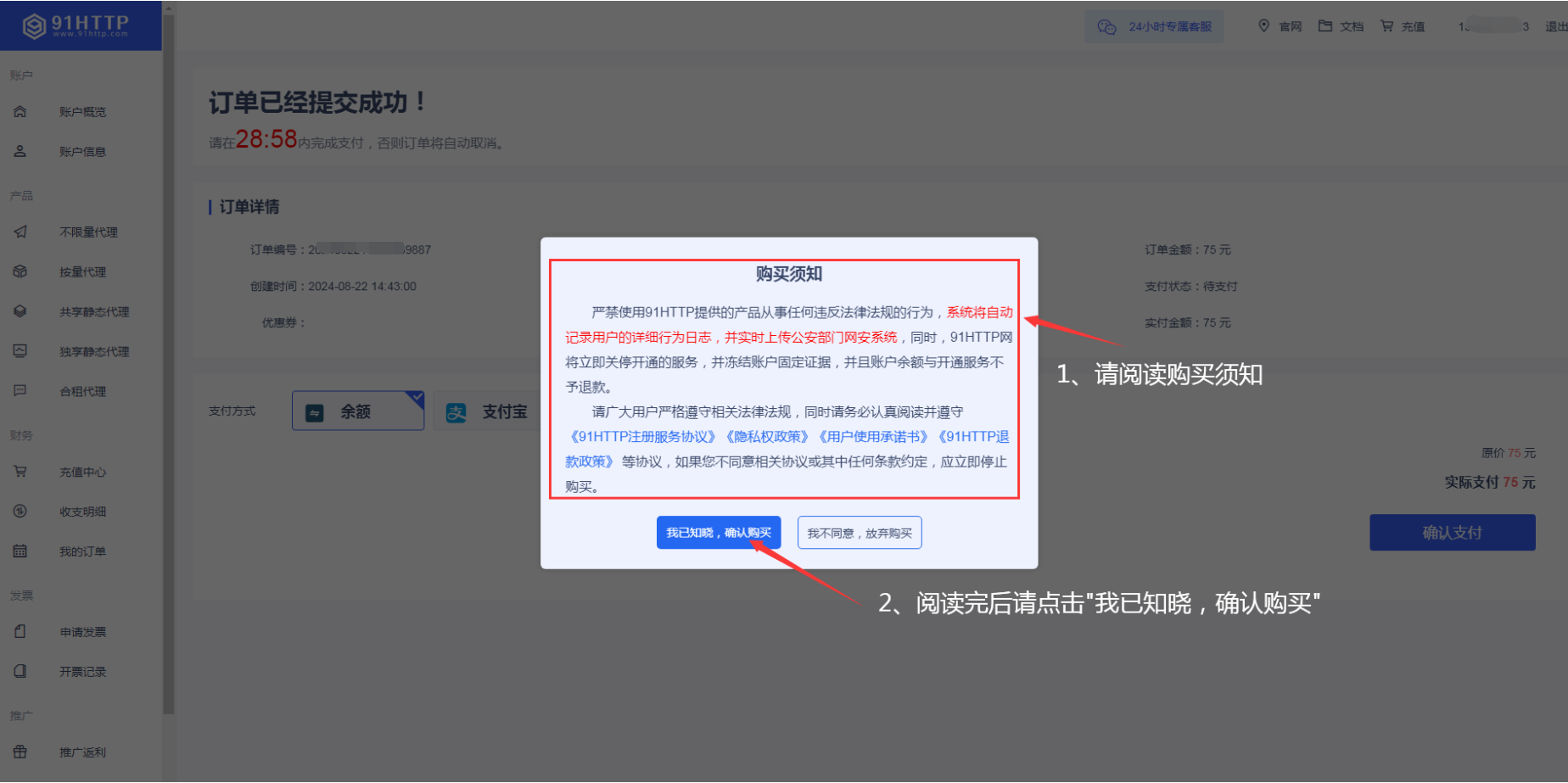The image size is (1568, 783).
Task: Open 申请发票 menu item
Action: point(82,633)
